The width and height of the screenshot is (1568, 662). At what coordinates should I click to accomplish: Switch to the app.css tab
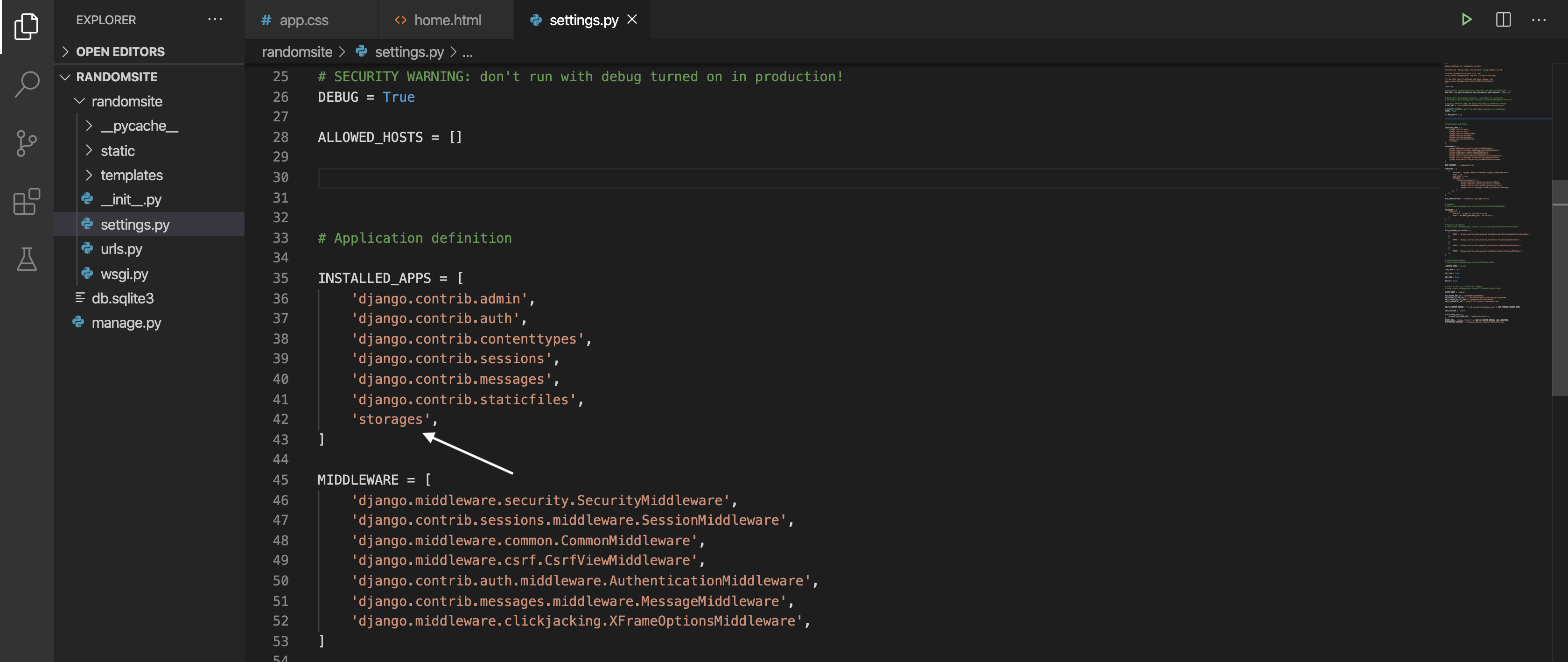[x=303, y=20]
